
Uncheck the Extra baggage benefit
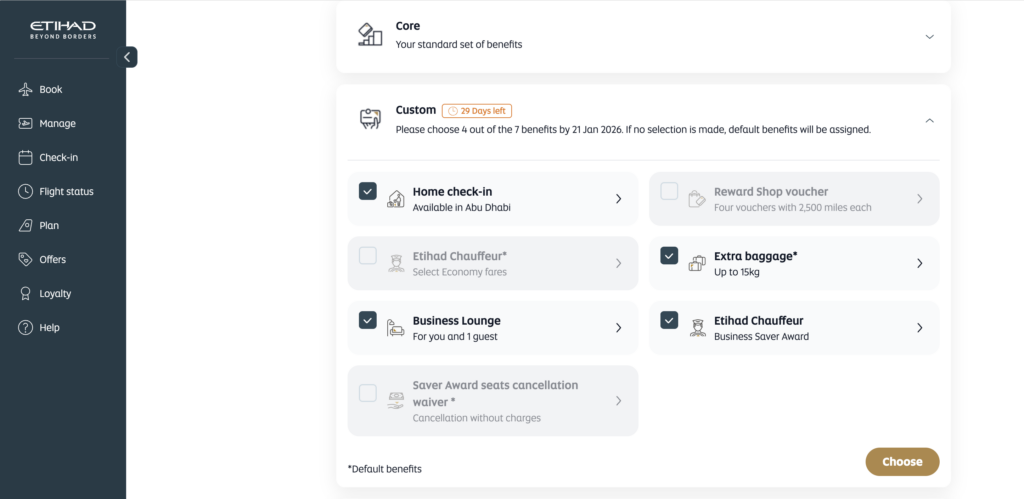[670, 256]
